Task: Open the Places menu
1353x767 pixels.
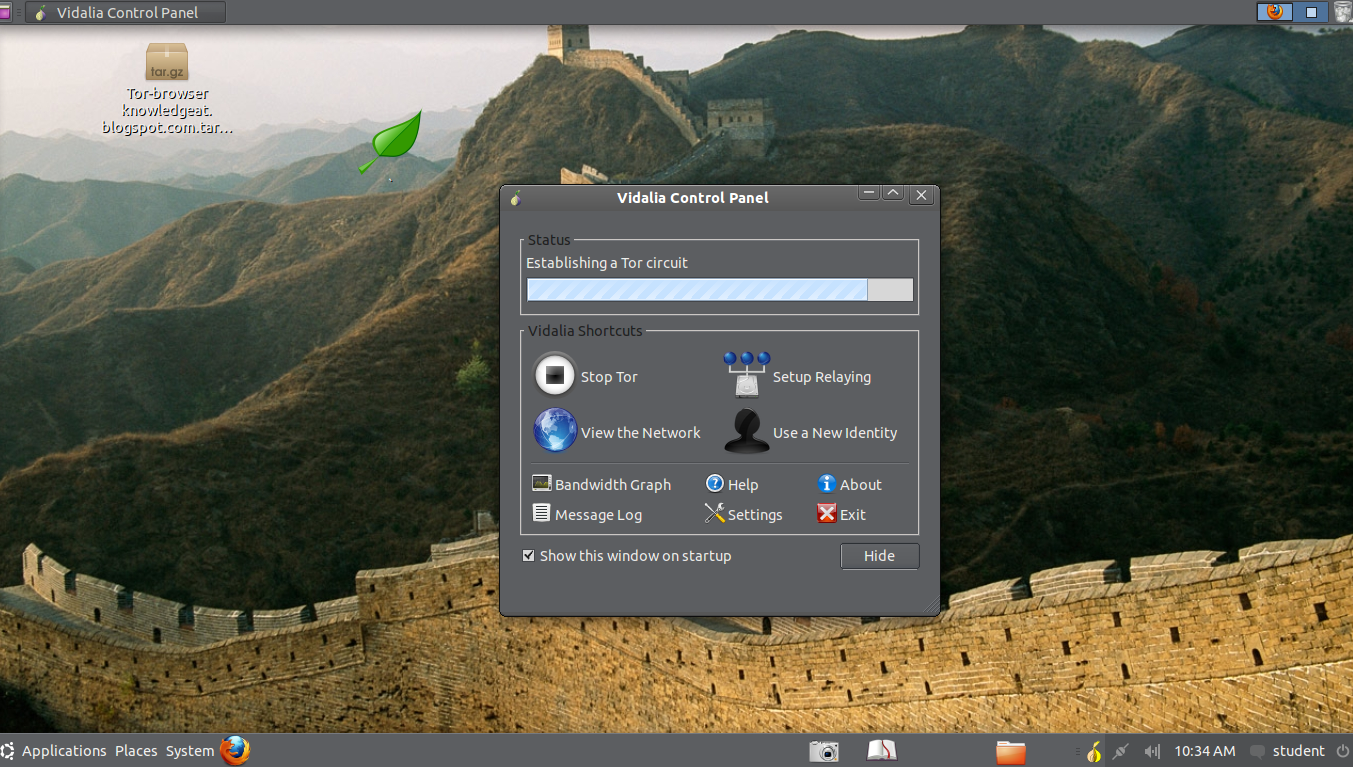Action: (136, 751)
